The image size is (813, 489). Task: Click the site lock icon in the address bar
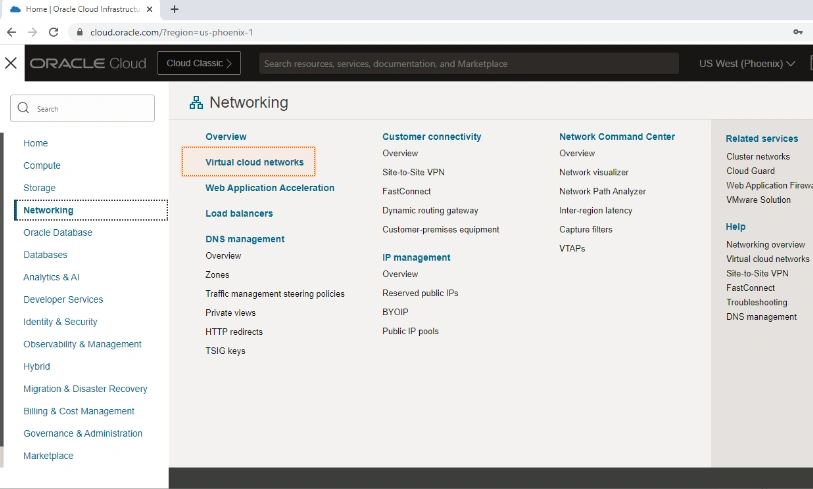pos(79,32)
